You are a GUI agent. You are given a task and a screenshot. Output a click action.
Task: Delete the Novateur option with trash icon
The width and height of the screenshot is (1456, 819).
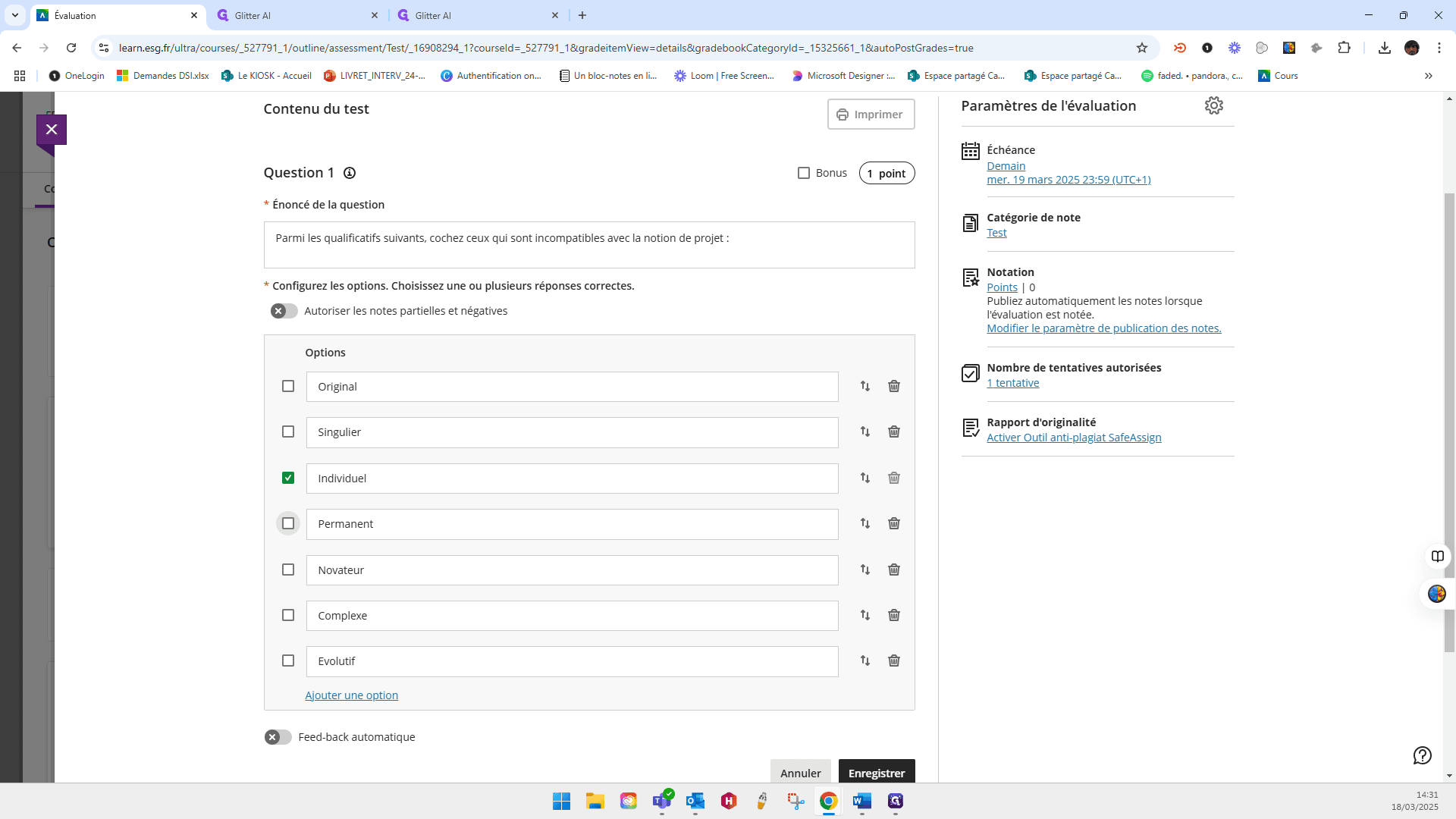[x=894, y=570]
